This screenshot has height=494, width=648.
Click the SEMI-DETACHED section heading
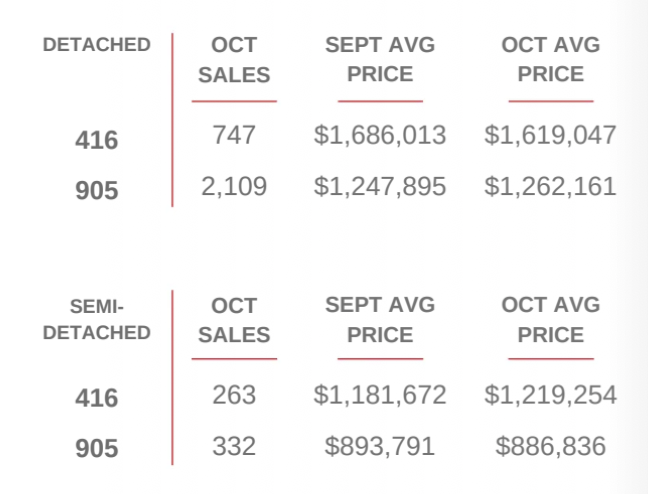pyautogui.click(x=97, y=319)
